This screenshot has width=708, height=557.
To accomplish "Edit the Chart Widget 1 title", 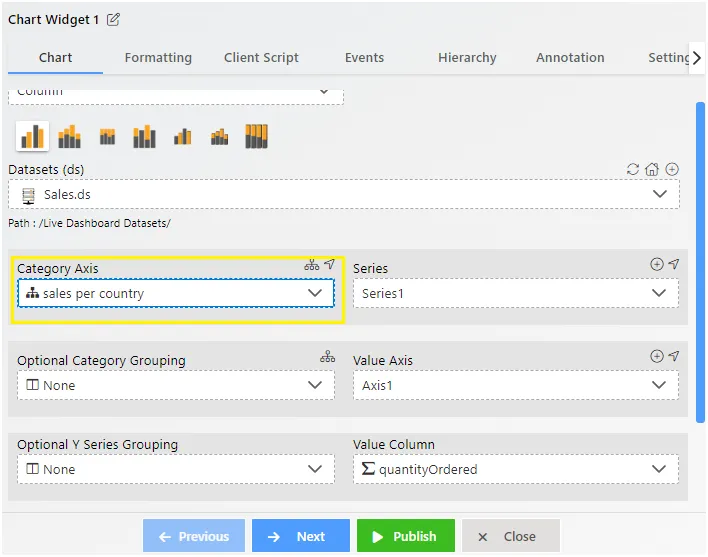I will click(x=113, y=19).
